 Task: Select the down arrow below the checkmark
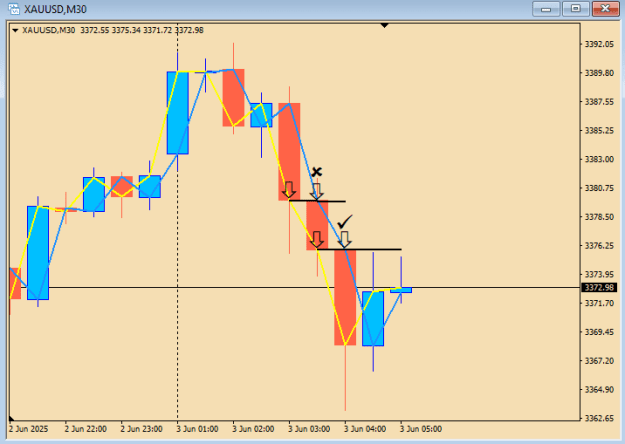pyautogui.click(x=345, y=240)
